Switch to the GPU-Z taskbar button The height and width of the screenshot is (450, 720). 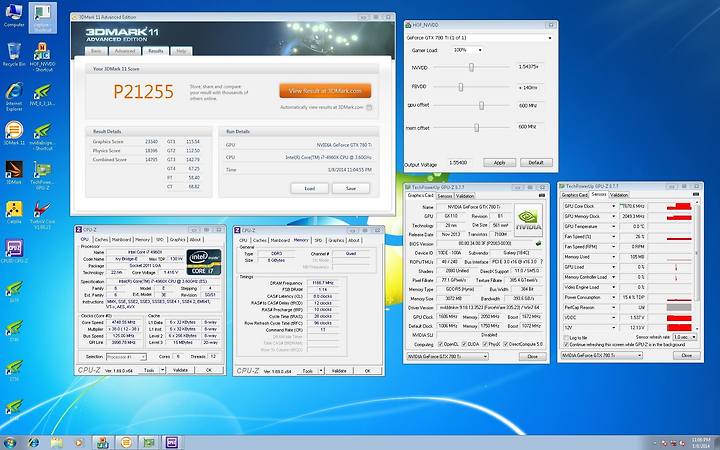click(x=149, y=443)
